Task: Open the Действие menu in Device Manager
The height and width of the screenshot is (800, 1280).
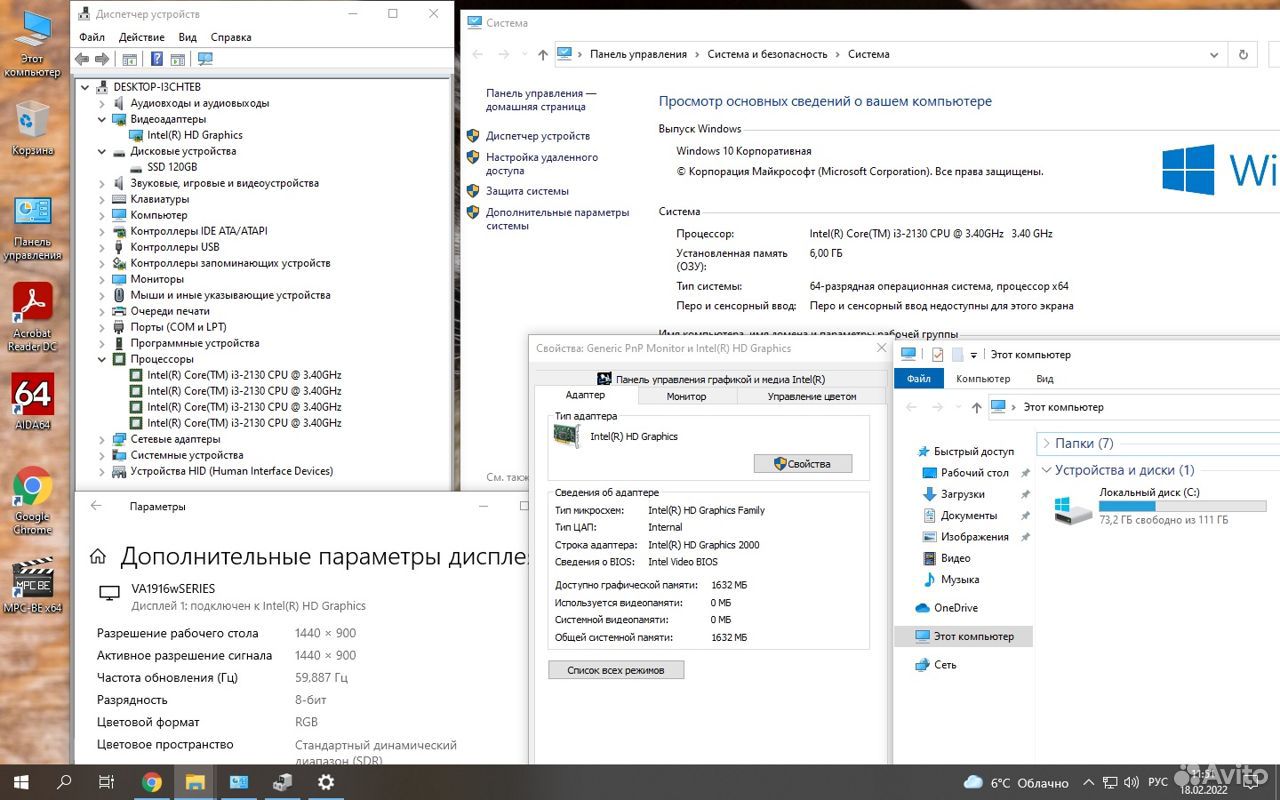Action: pyautogui.click(x=141, y=37)
